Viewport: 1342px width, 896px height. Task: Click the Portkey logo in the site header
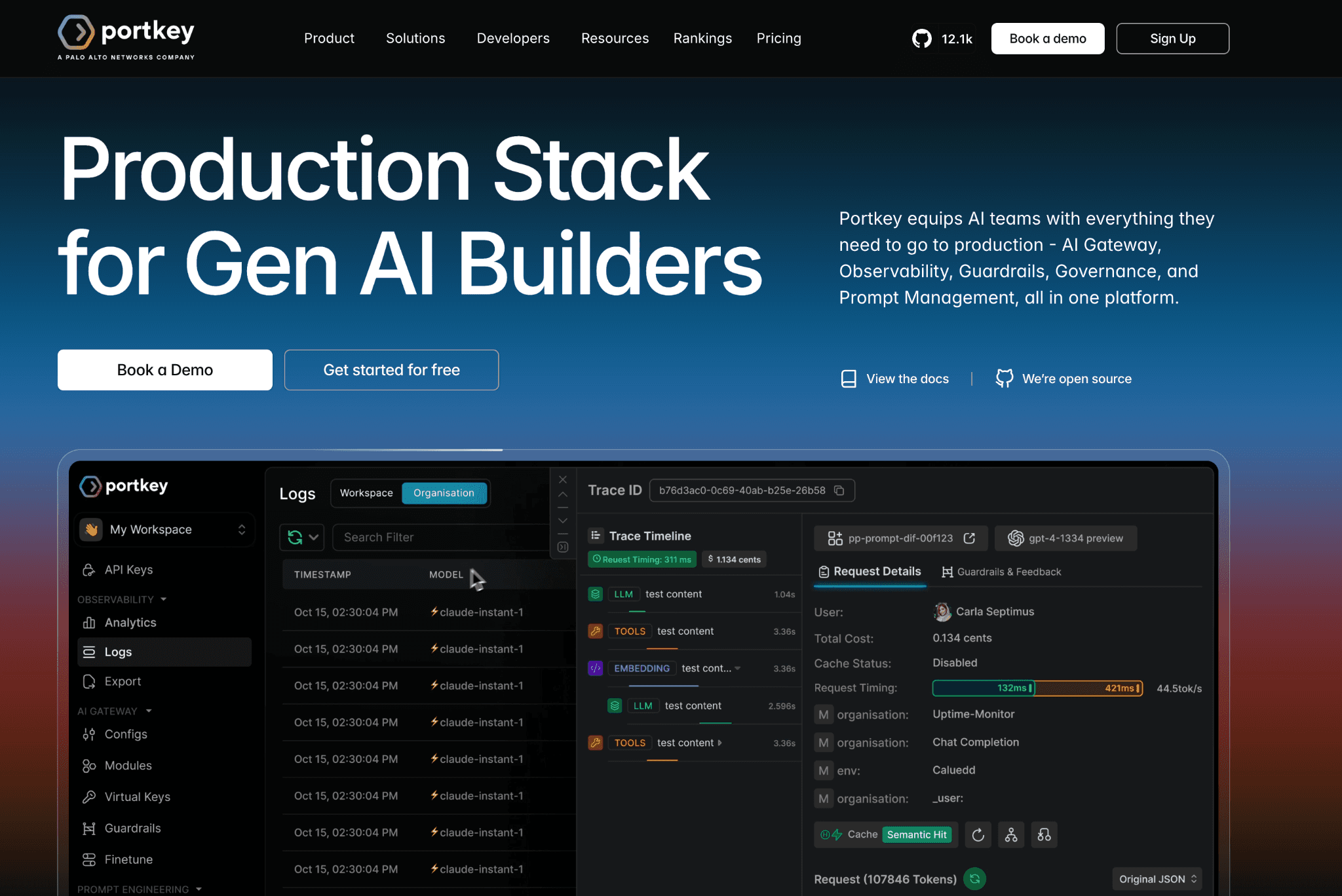pos(126,38)
